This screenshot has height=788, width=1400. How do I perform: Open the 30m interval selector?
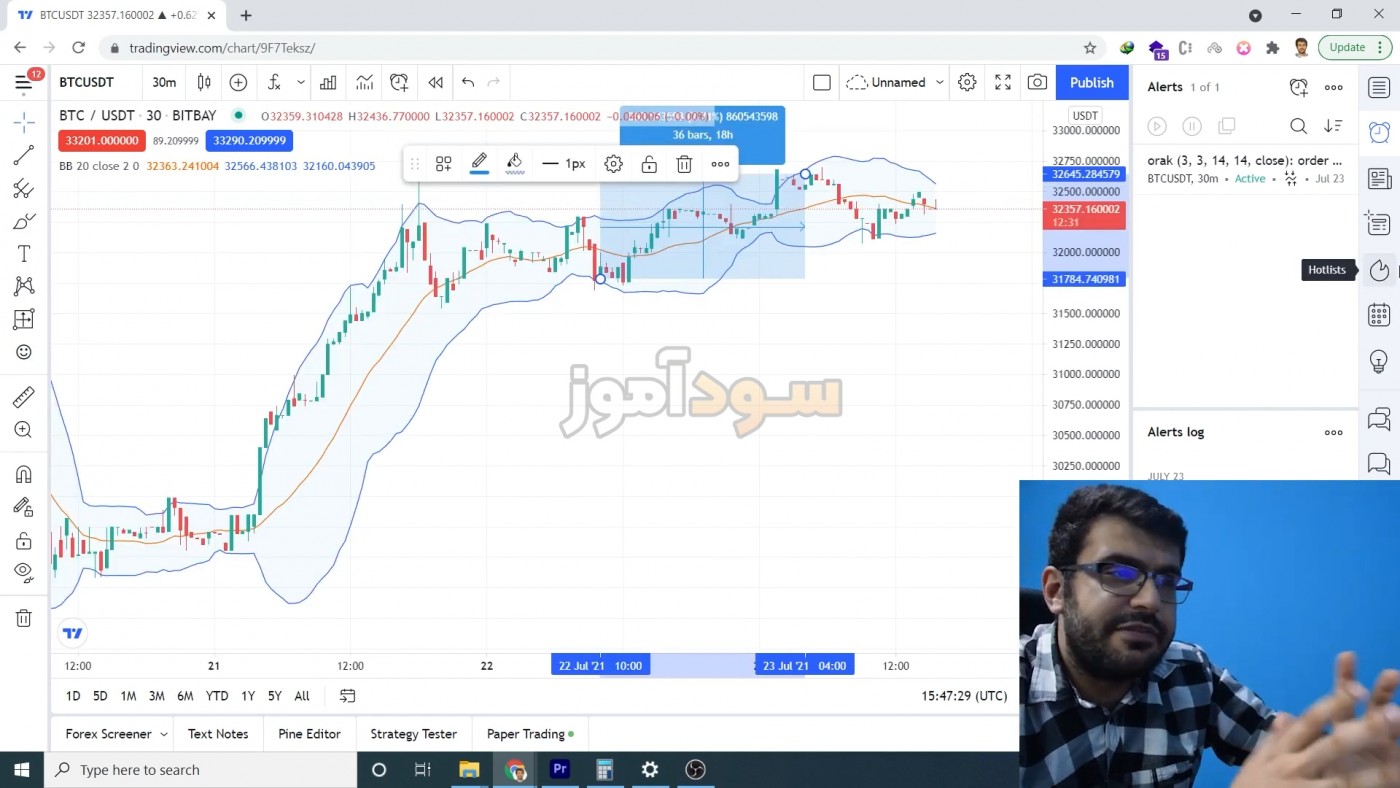(164, 82)
